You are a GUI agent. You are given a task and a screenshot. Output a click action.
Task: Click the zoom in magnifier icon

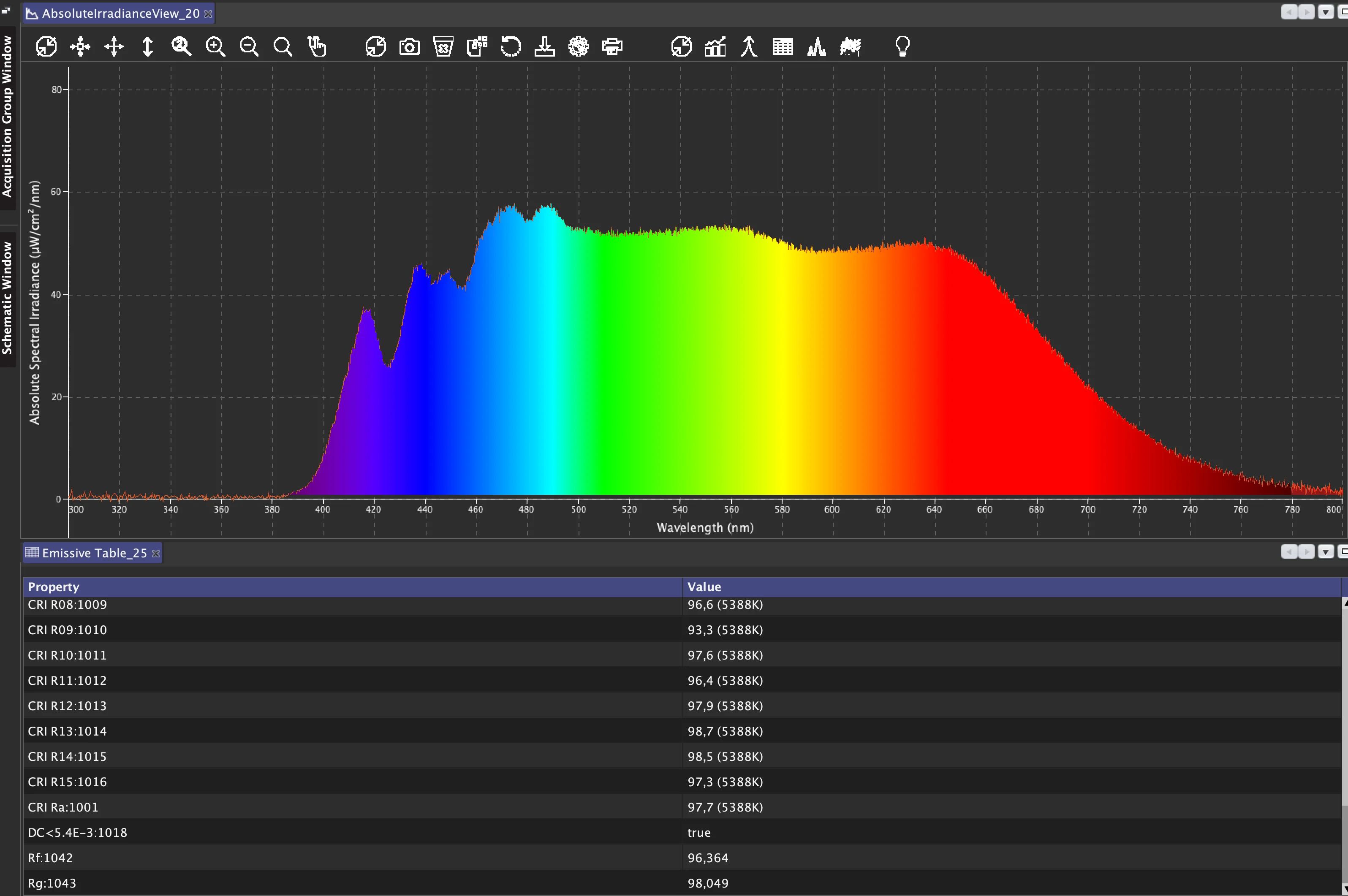tap(215, 46)
